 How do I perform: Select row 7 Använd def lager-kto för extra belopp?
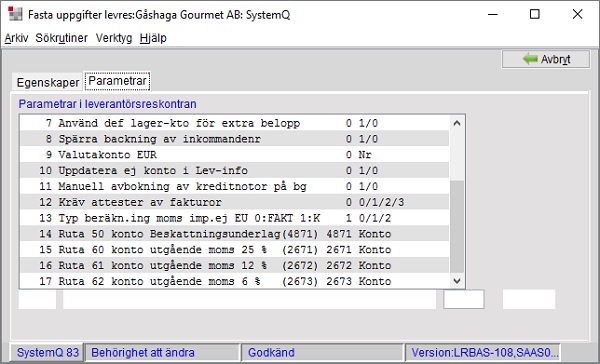(x=234, y=123)
